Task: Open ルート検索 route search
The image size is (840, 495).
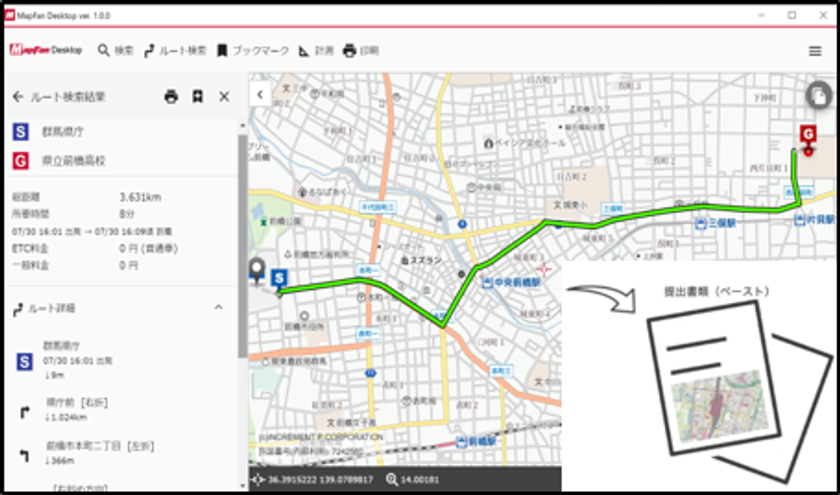Action: pyautogui.click(x=175, y=51)
